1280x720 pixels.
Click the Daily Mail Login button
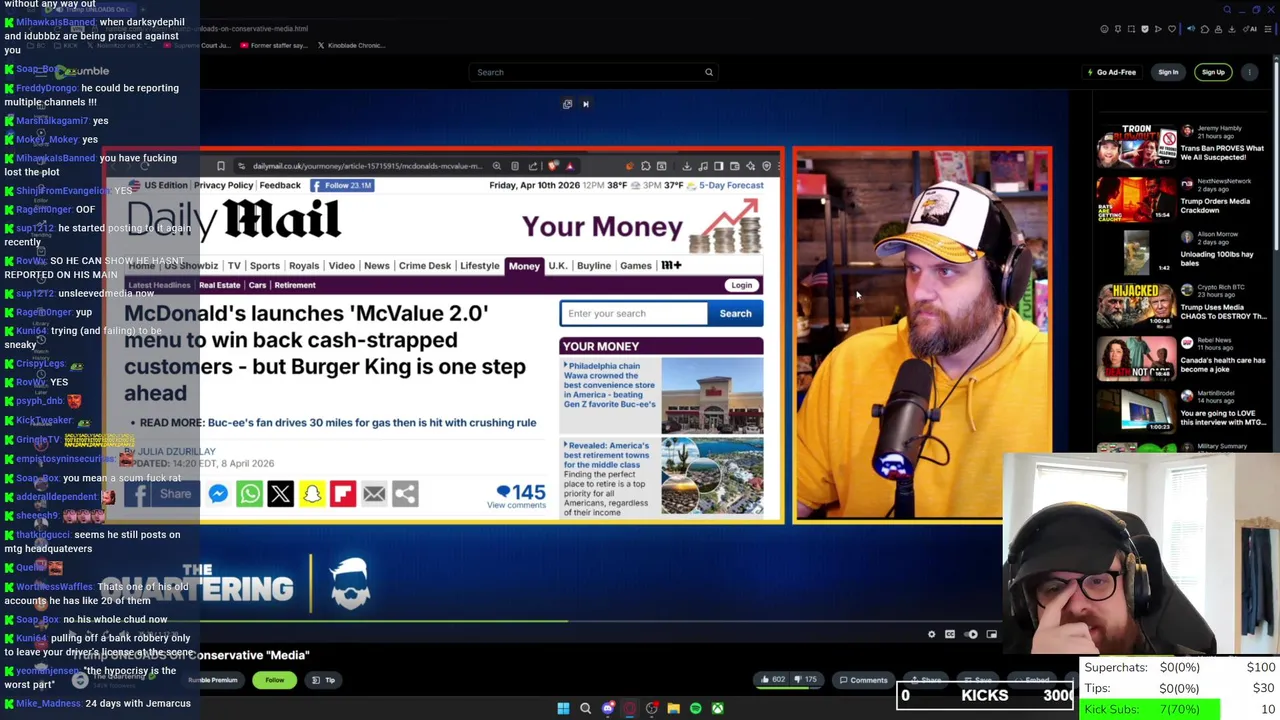pos(741,285)
